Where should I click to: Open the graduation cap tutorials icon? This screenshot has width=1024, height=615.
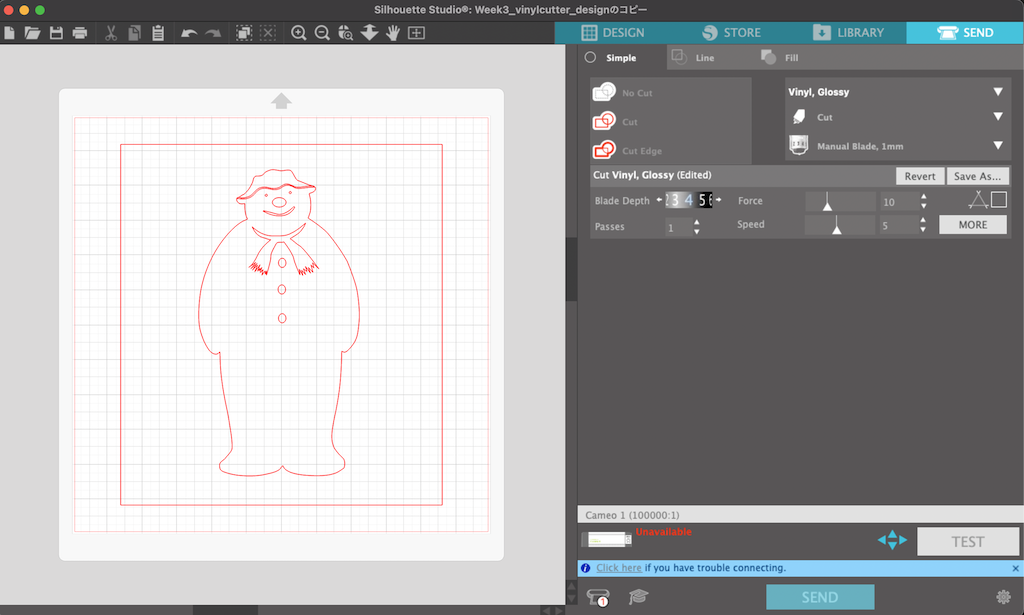coord(638,597)
